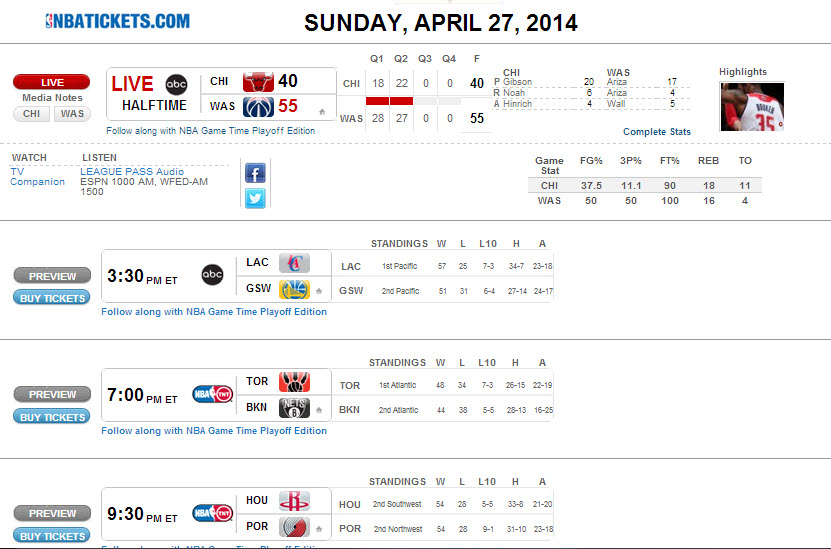The height and width of the screenshot is (549, 831).
Task: Open the Complete Stats link
Action: tap(657, 132)
